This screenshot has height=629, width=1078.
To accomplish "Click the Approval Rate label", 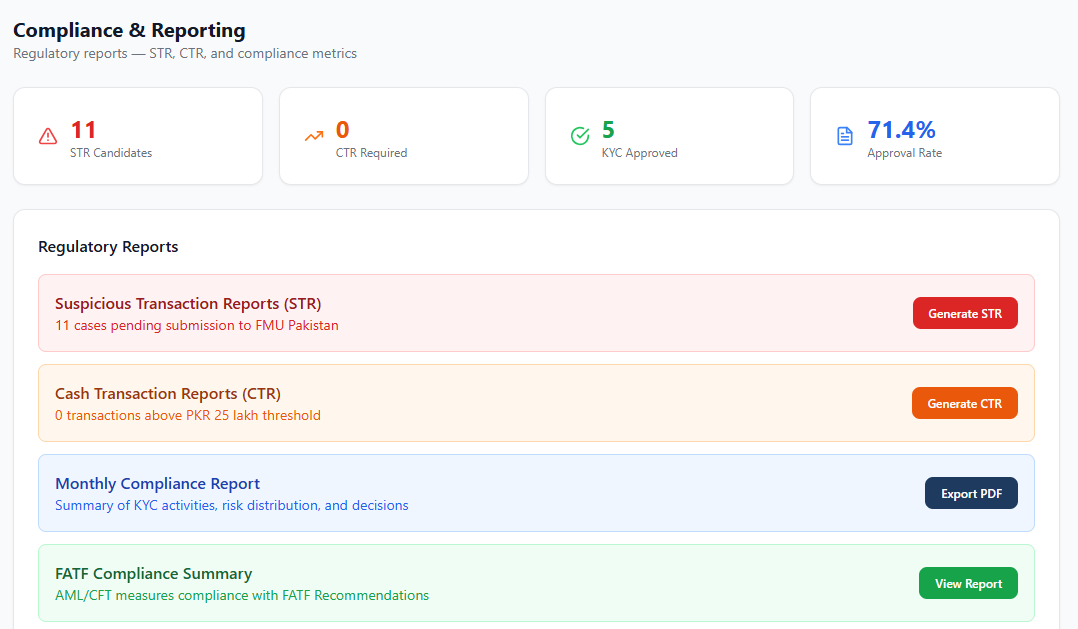I will [x=904, y=153].
